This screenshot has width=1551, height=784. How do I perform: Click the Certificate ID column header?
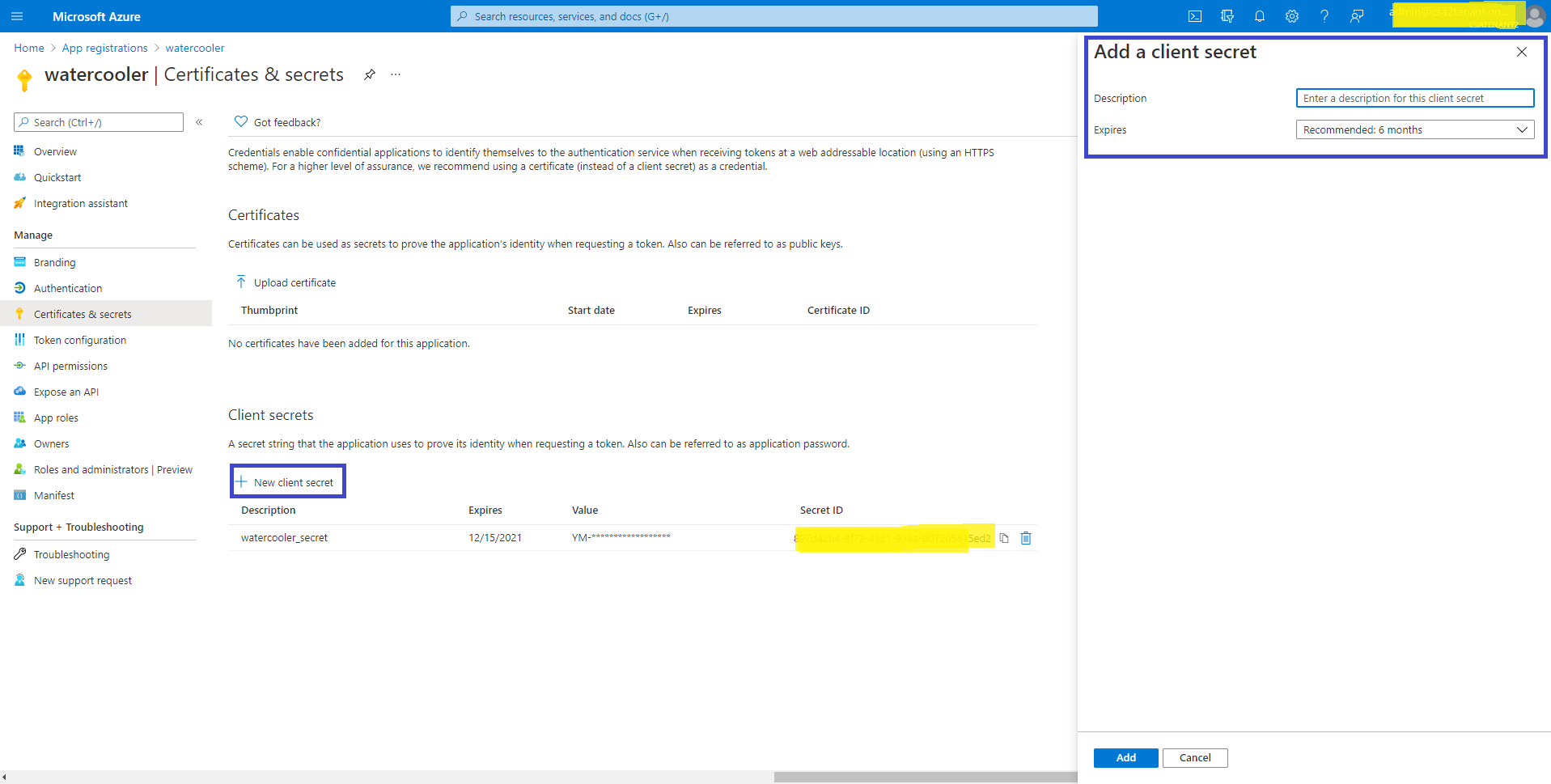pos(838,310)
